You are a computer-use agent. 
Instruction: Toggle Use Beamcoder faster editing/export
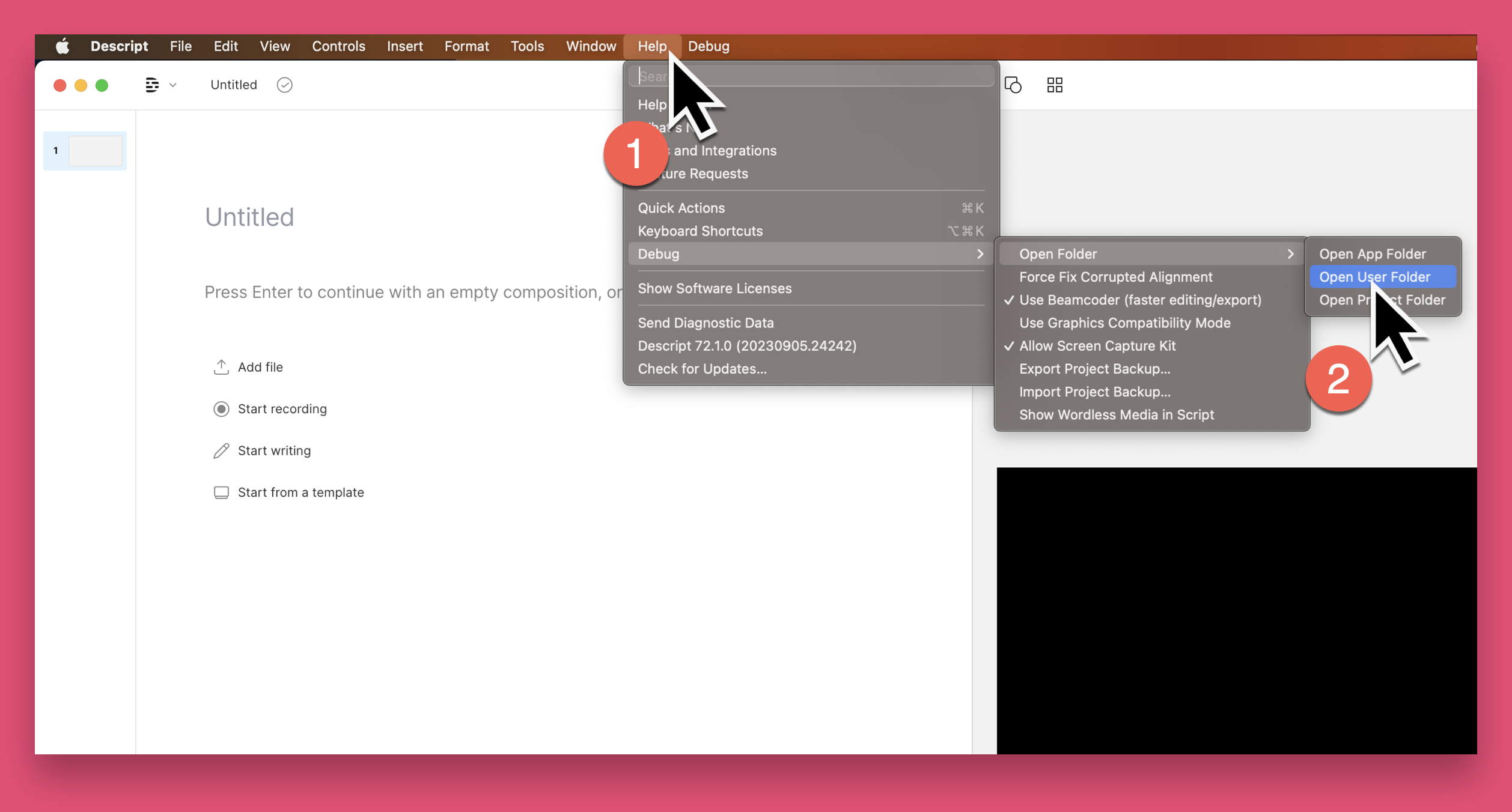[x=1151, y=300]
